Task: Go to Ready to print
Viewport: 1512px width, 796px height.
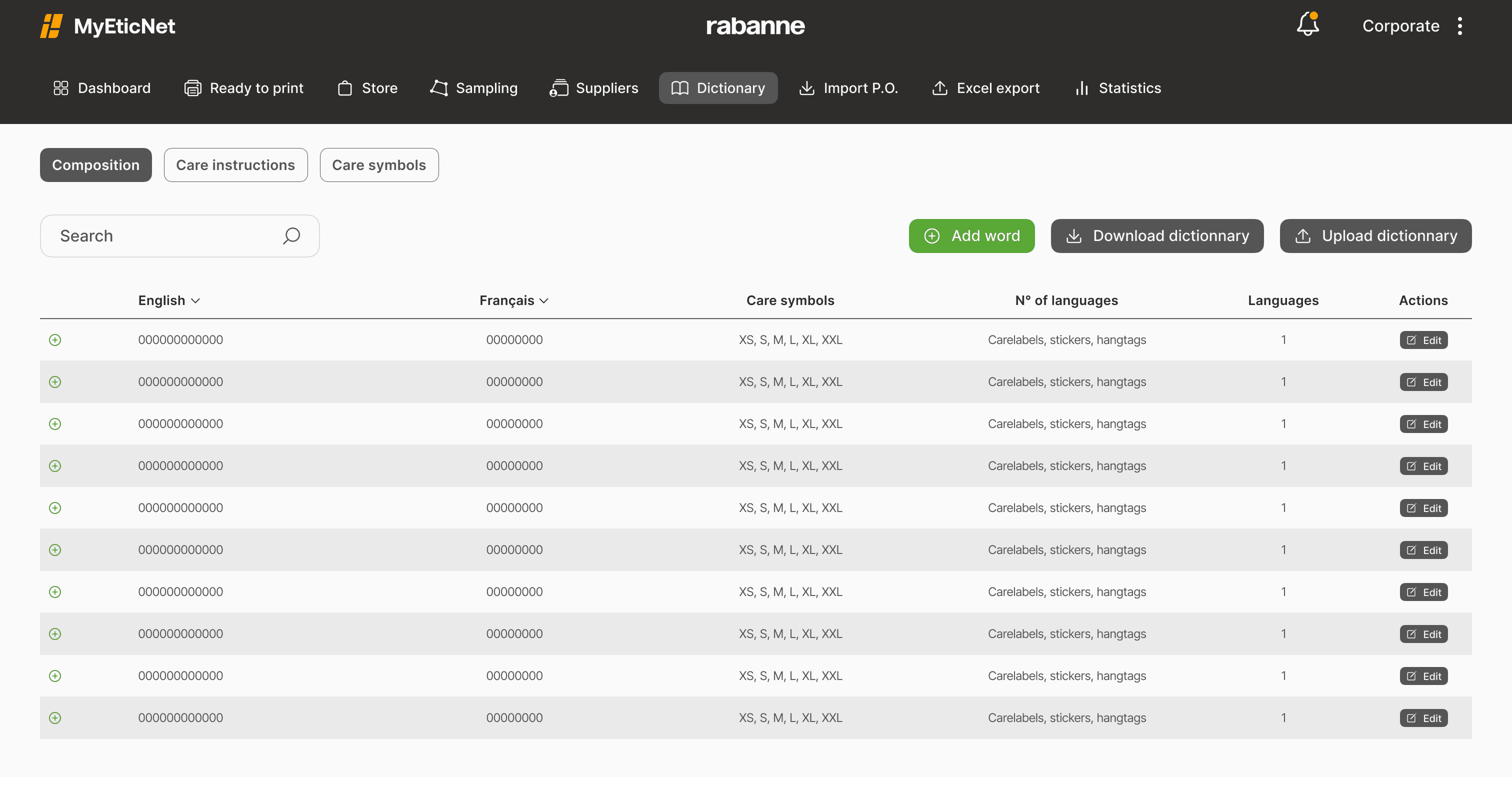Action: pyautogui.click(x=243, y=88)
